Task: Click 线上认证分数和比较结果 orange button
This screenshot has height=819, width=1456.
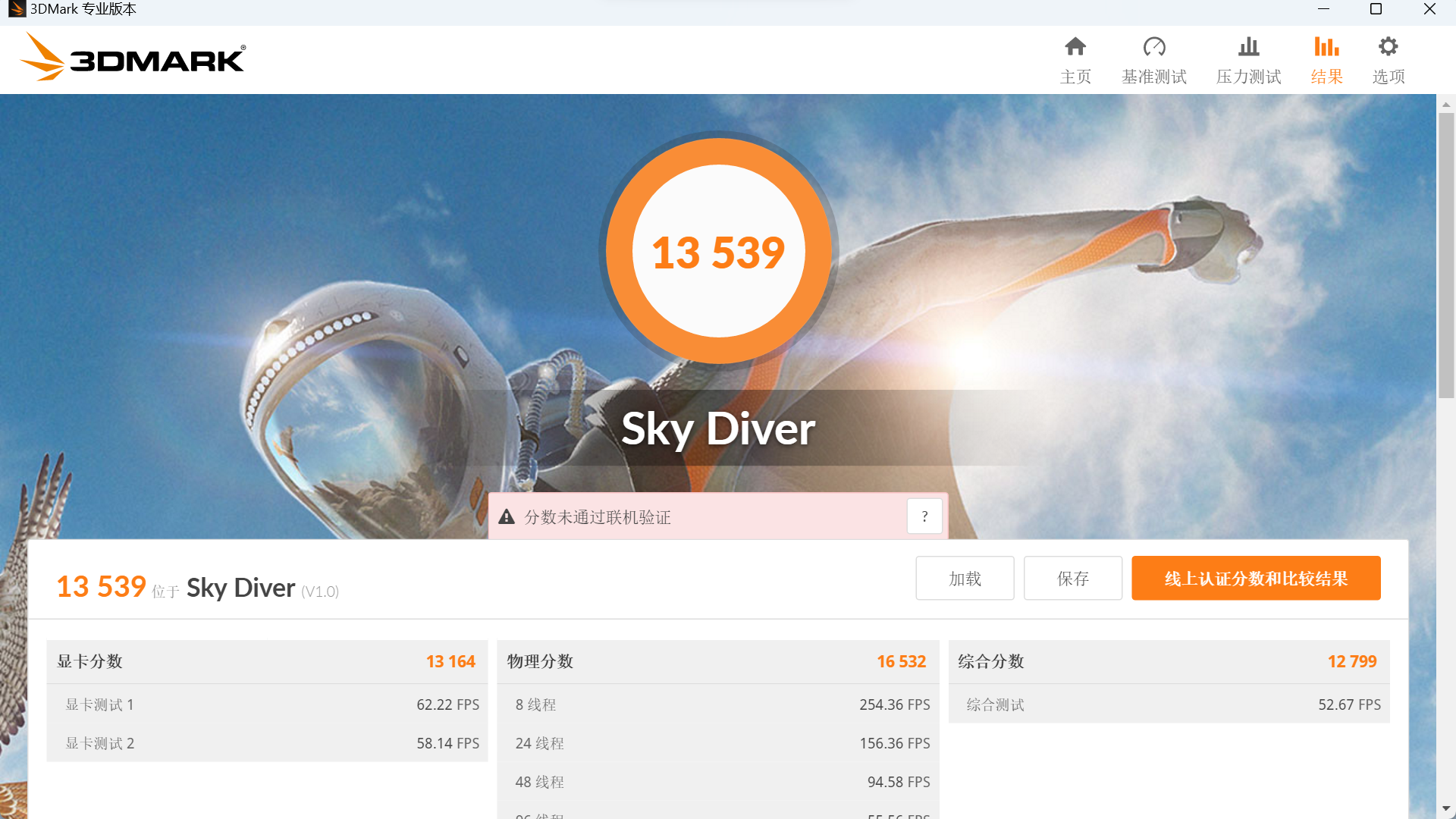Action: pyautogui.click(x=1256, y=579)
